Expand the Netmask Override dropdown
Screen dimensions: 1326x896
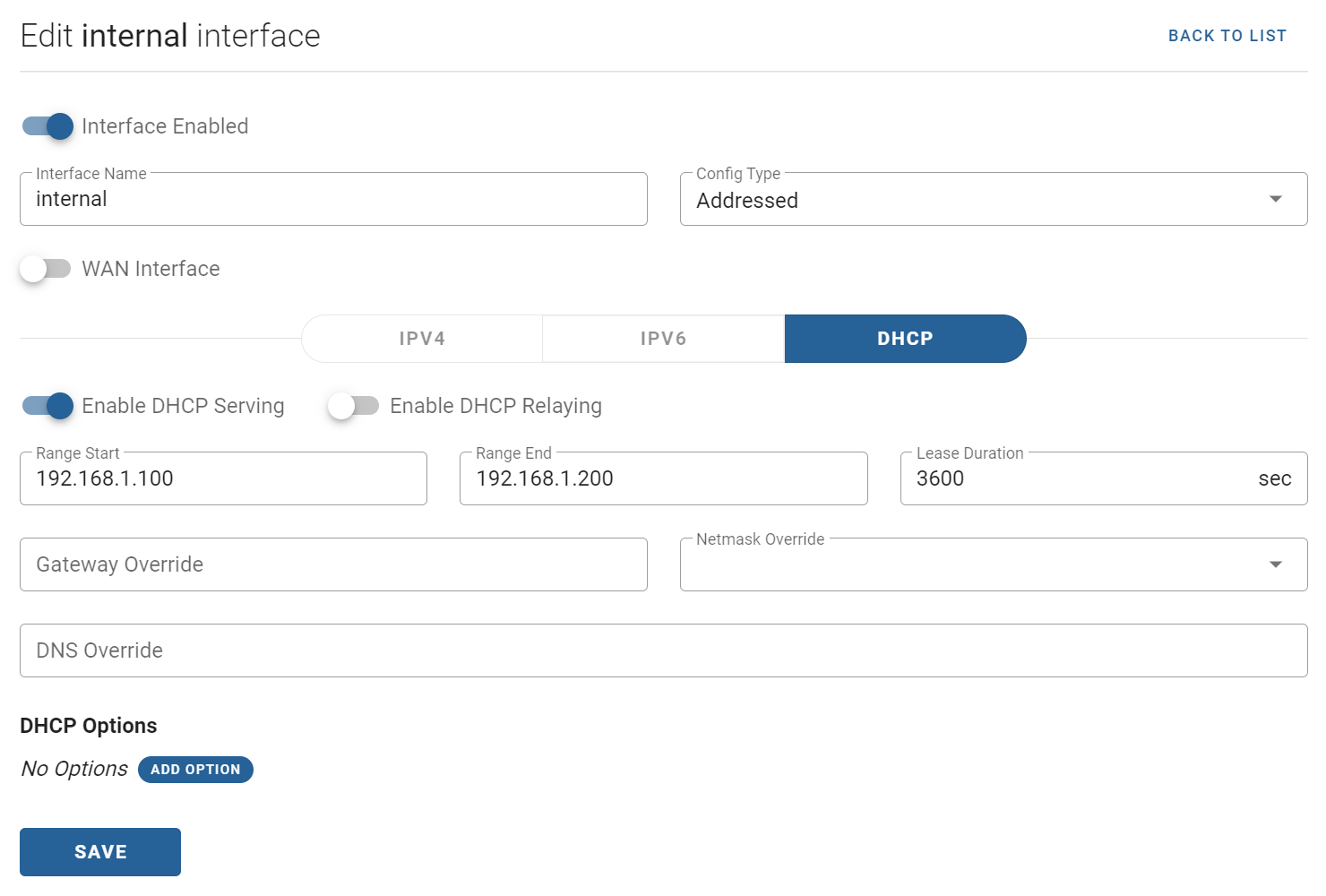[1275, 564]
